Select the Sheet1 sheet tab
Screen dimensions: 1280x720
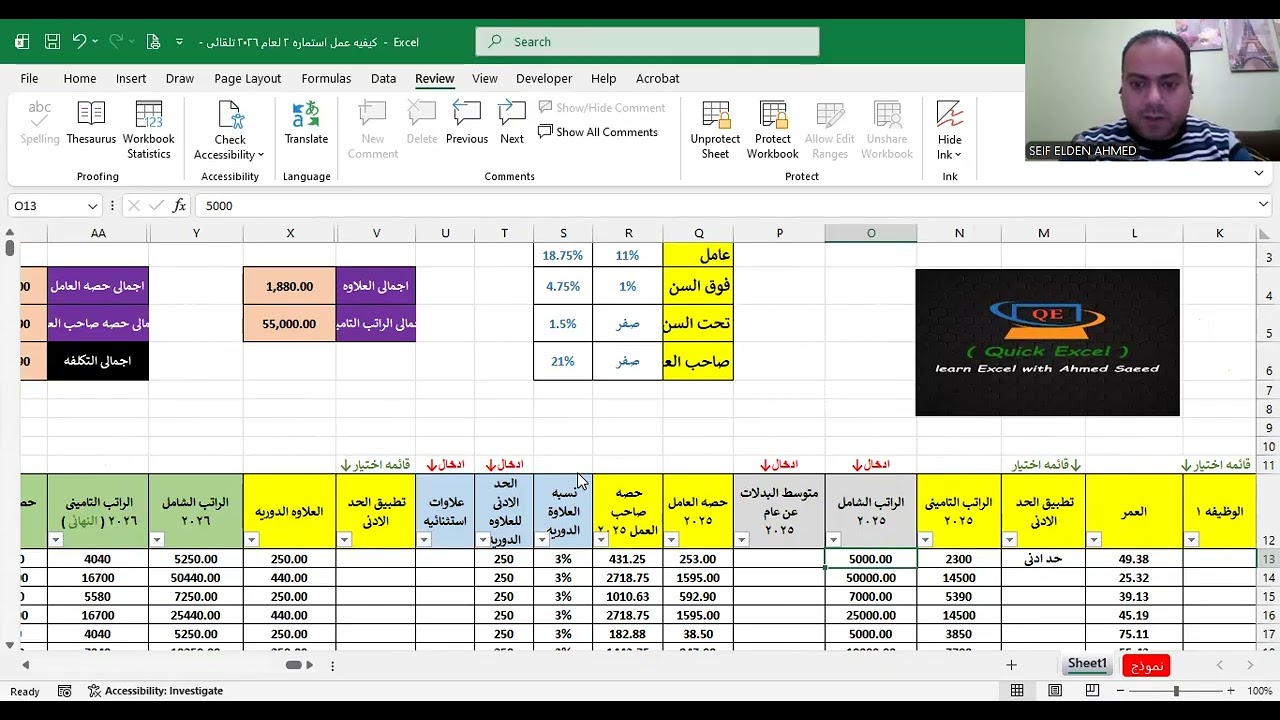point(1087,664)
